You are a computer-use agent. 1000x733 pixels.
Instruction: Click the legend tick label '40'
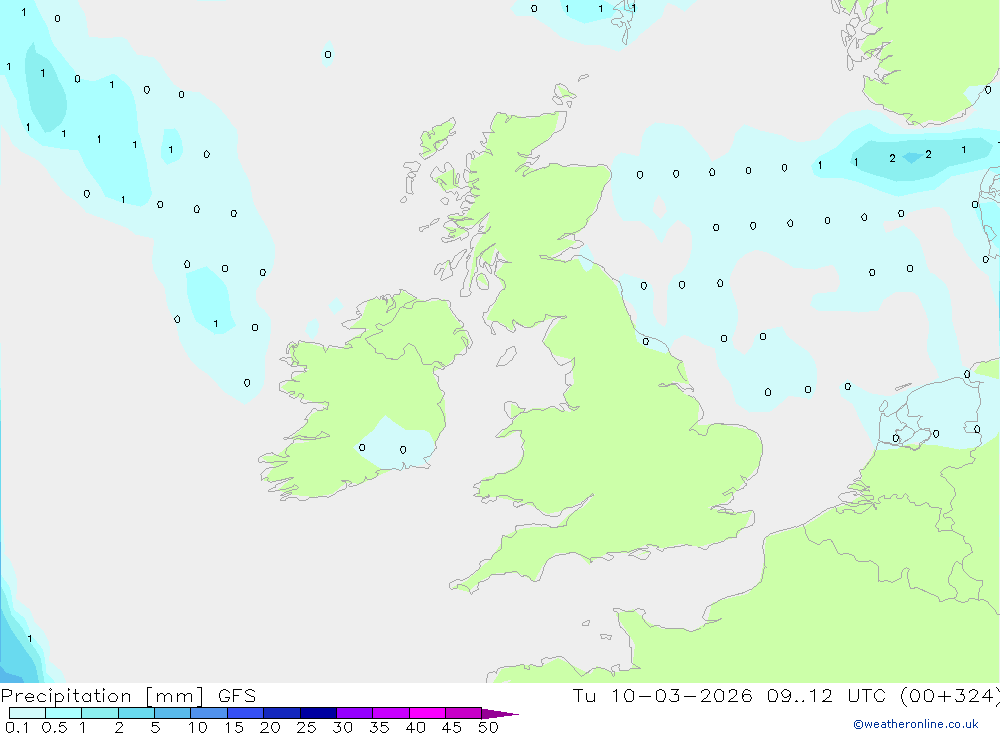point(416,727)
